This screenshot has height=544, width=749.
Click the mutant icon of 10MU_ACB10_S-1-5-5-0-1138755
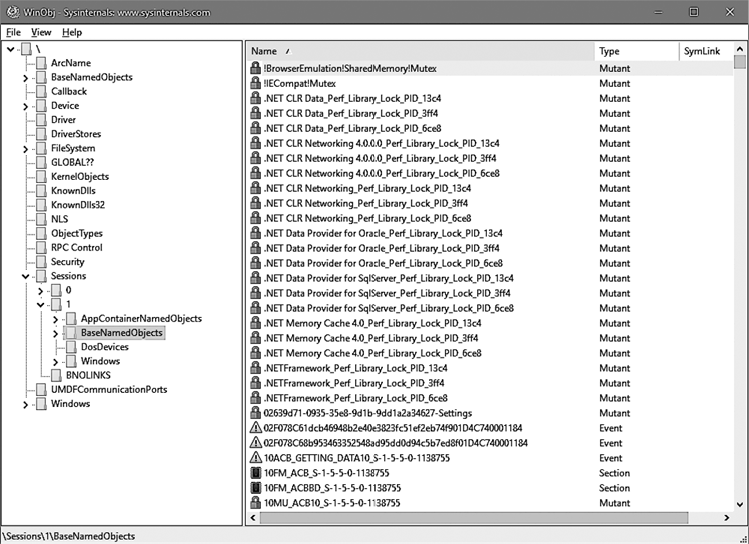[x=256, y=503]
